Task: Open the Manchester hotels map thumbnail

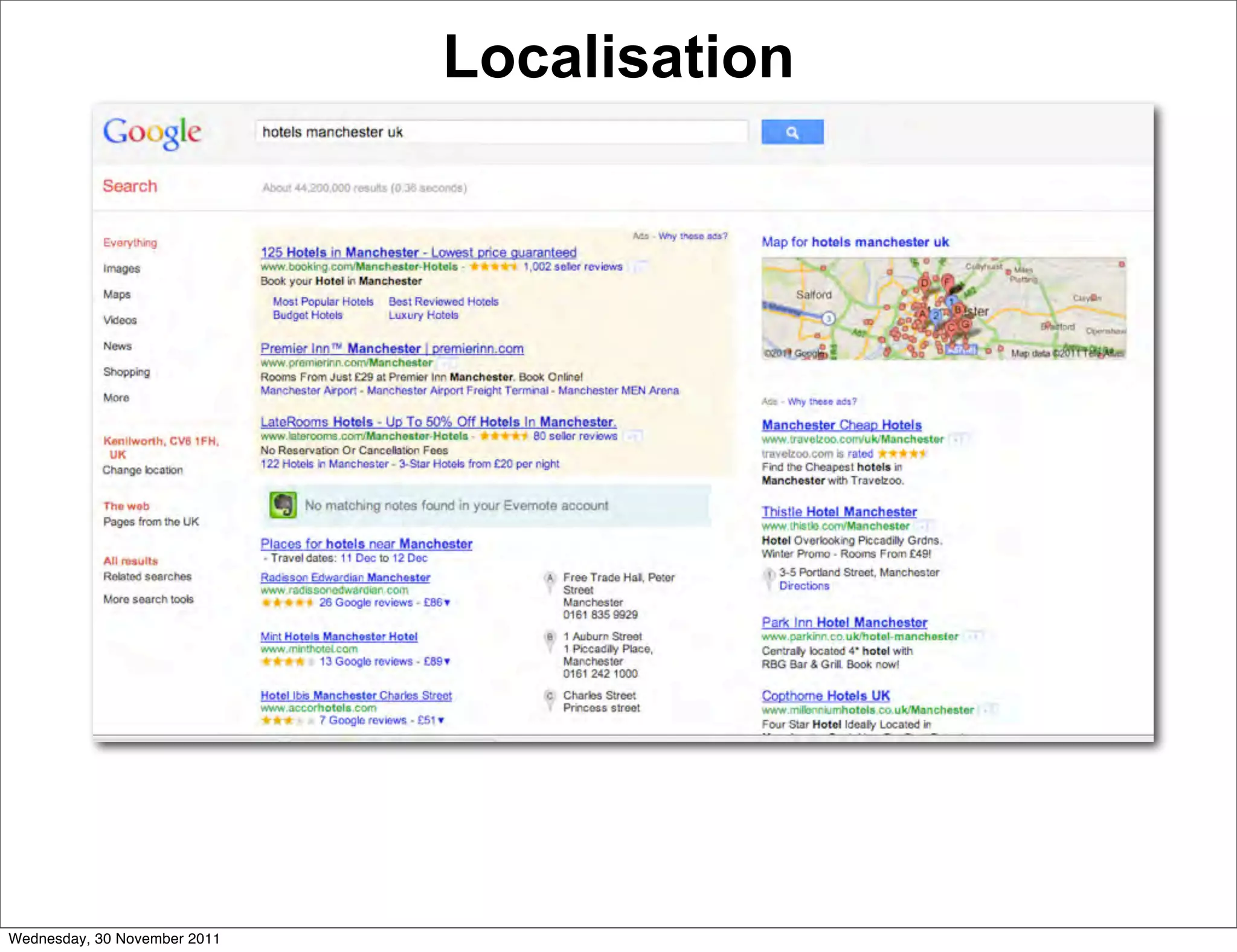Action: [x=943, y=308]
